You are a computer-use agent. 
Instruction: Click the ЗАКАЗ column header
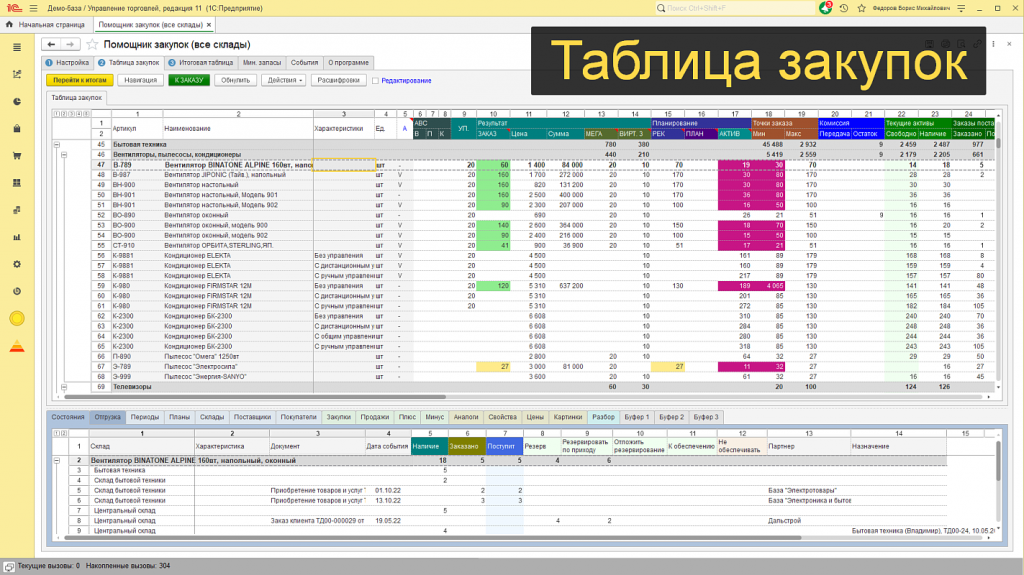pyautogui.click(x=492, y=134)
